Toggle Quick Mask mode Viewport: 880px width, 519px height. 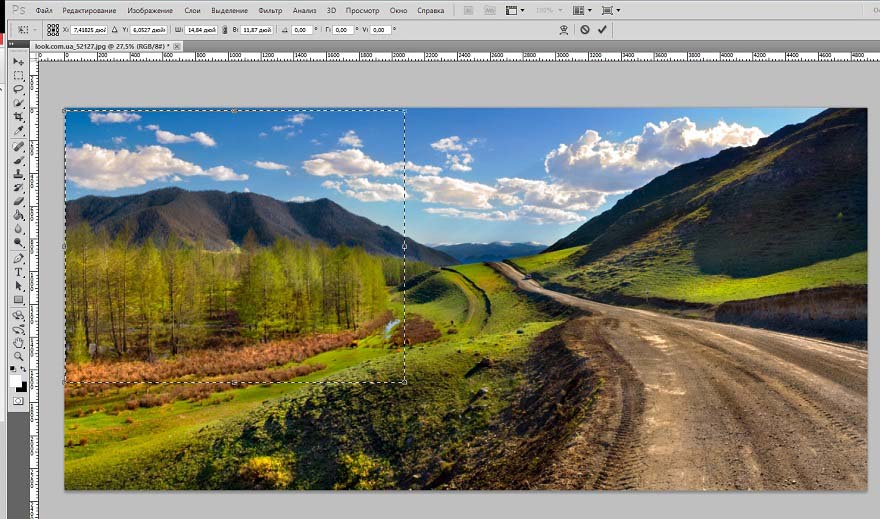(19, 401)
